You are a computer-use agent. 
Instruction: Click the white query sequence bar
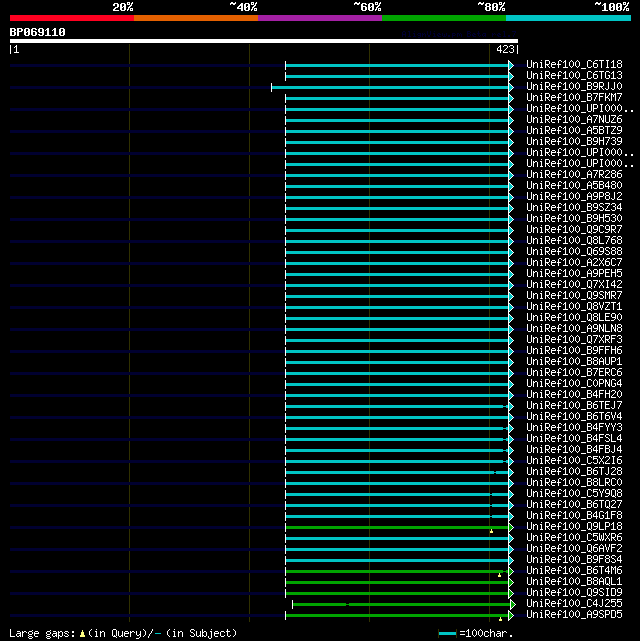[x=264, y=41]
